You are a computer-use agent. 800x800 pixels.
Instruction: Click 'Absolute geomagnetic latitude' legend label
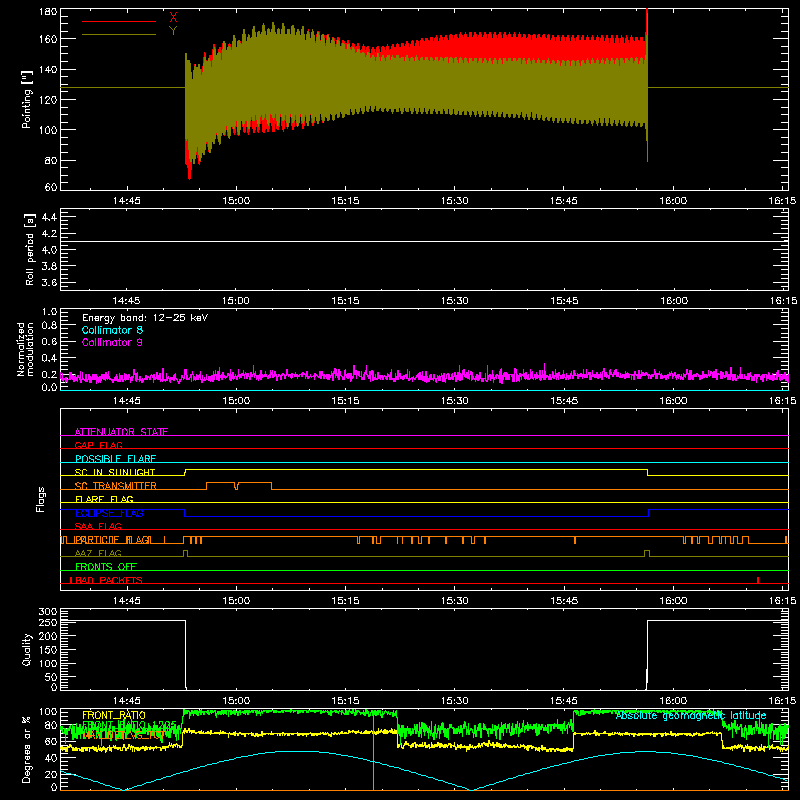tap(691, 715)
